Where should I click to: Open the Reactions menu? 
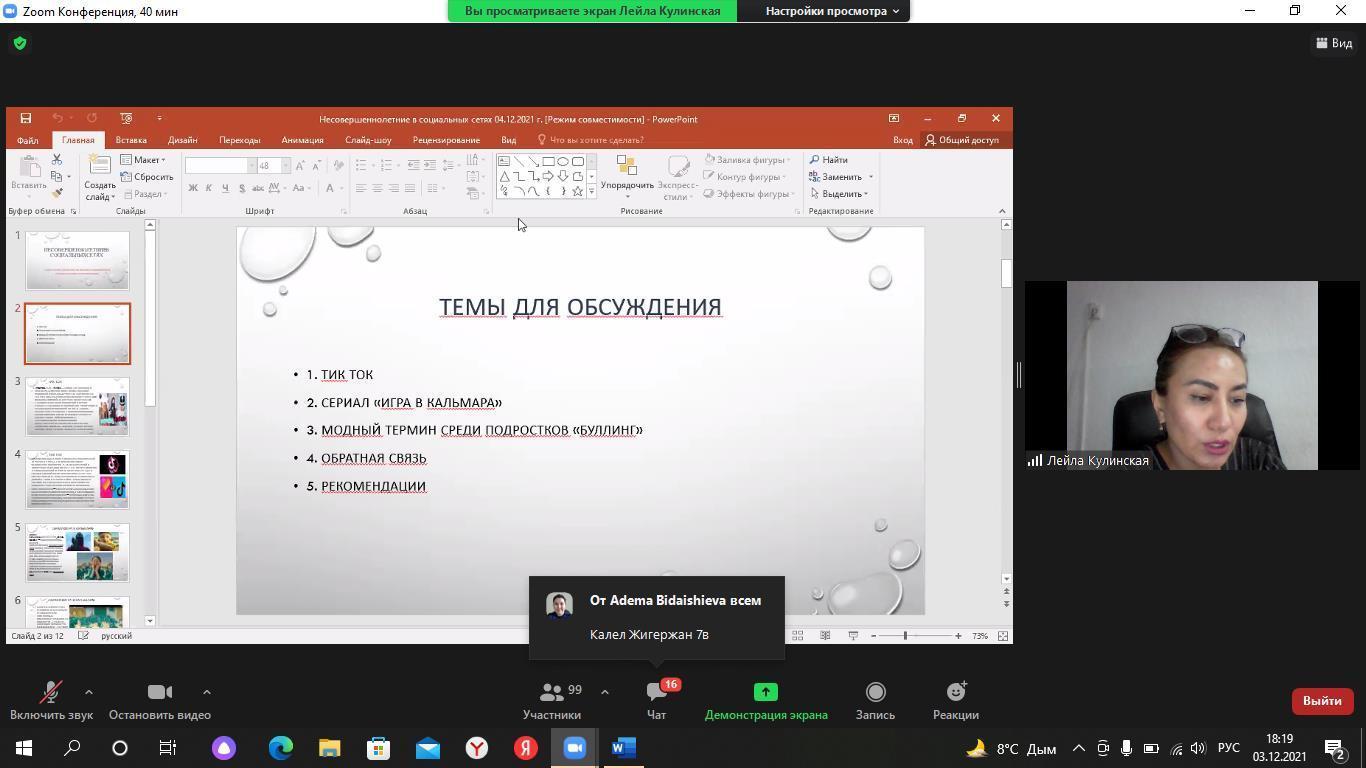point(956,692)
